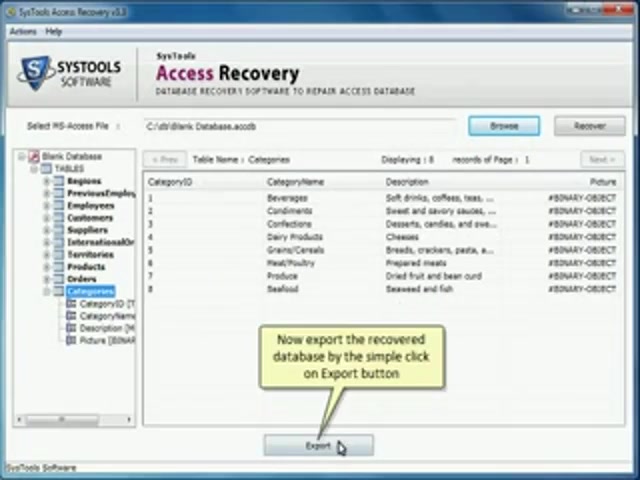Open the Help menu

point(53,32)
